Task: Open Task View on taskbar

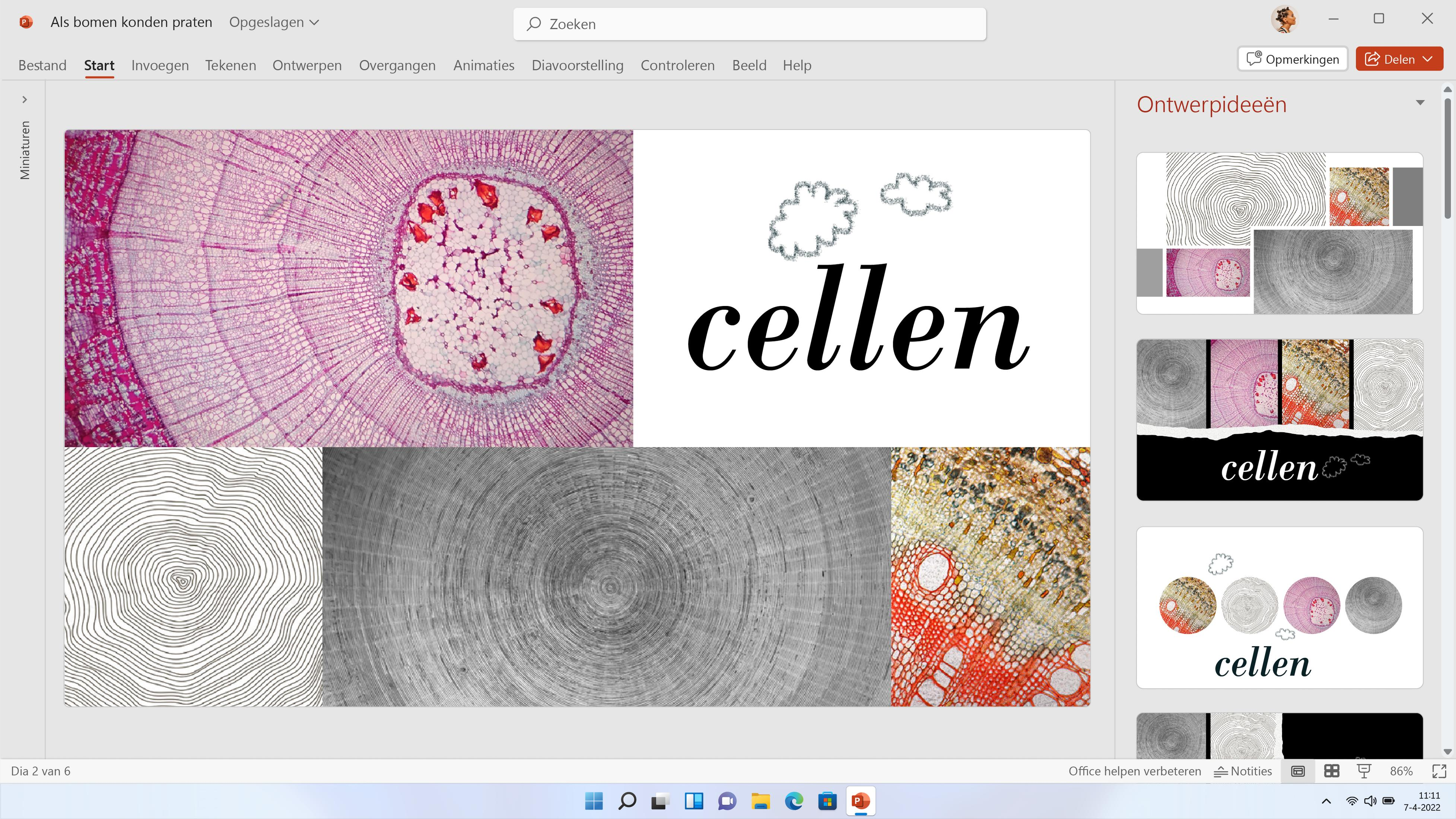Action: click(x=661, y=801)
